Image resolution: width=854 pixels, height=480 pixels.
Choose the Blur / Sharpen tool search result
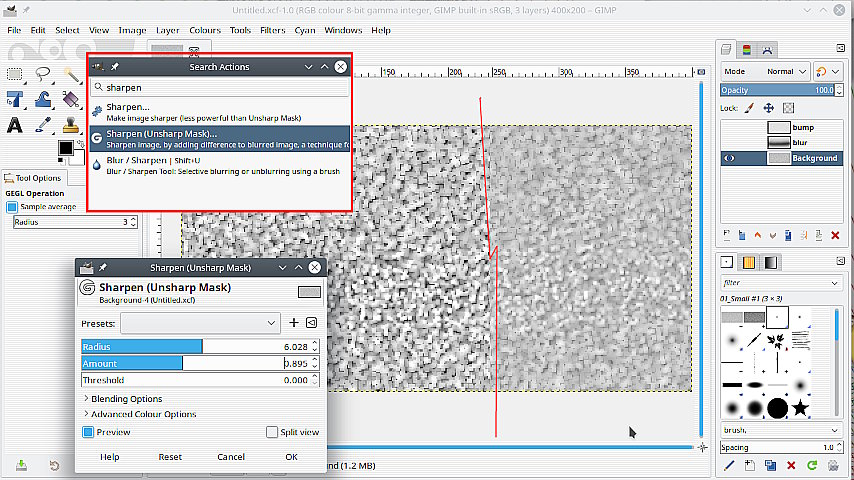[x=219, y=165]
